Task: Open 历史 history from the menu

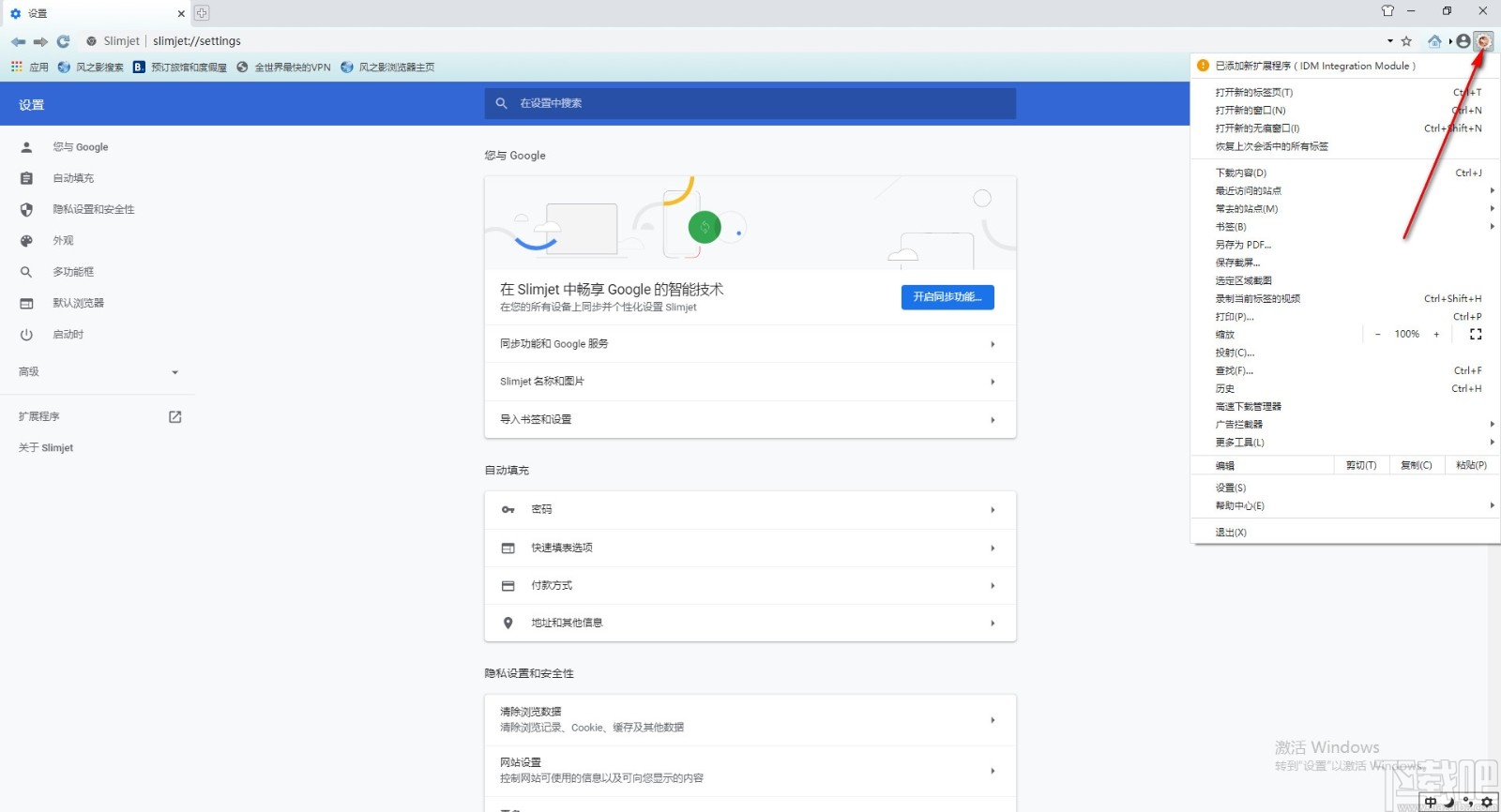Action: pos(1345,388)
